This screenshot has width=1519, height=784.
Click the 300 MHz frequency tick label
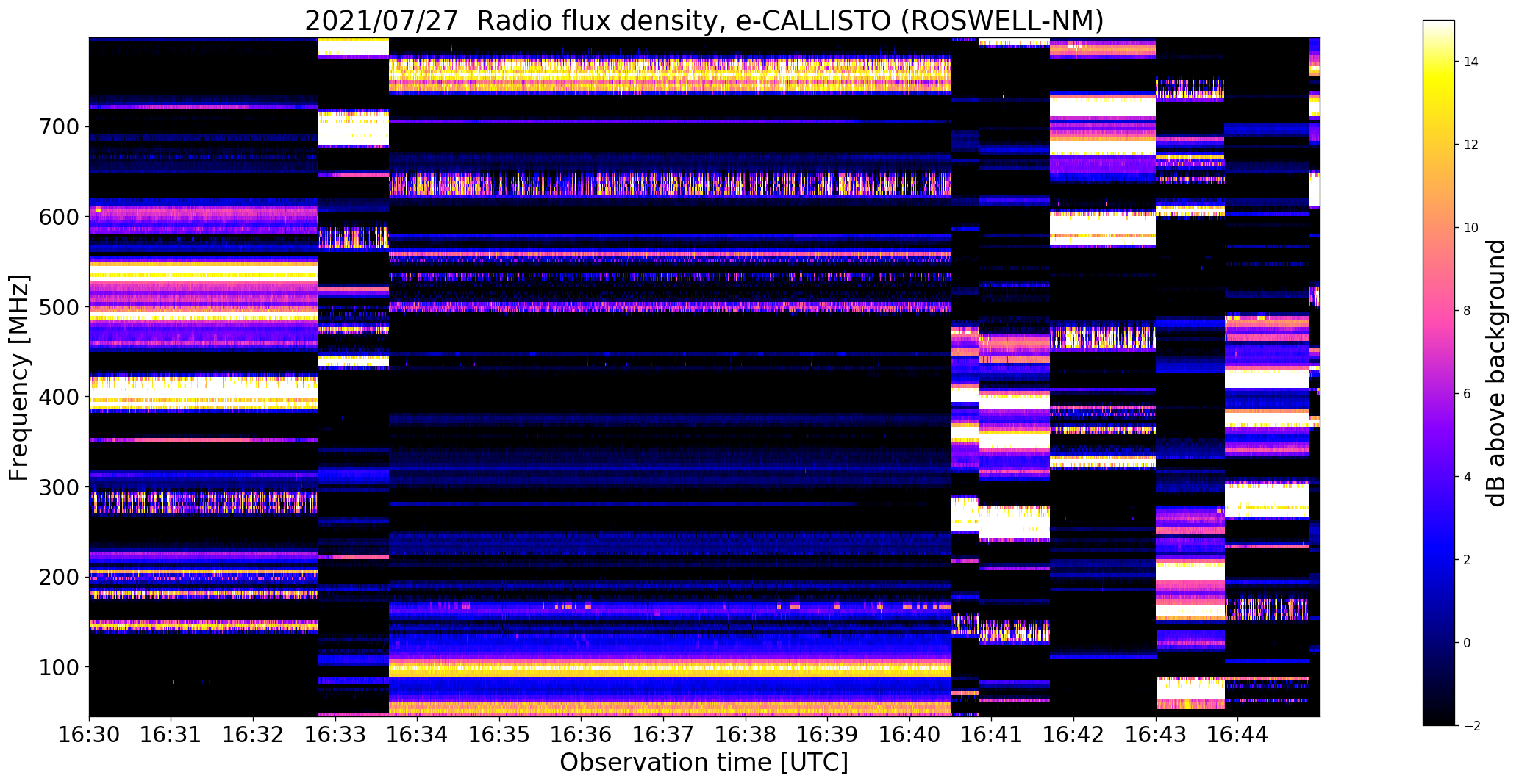click(x=58, y=488)
